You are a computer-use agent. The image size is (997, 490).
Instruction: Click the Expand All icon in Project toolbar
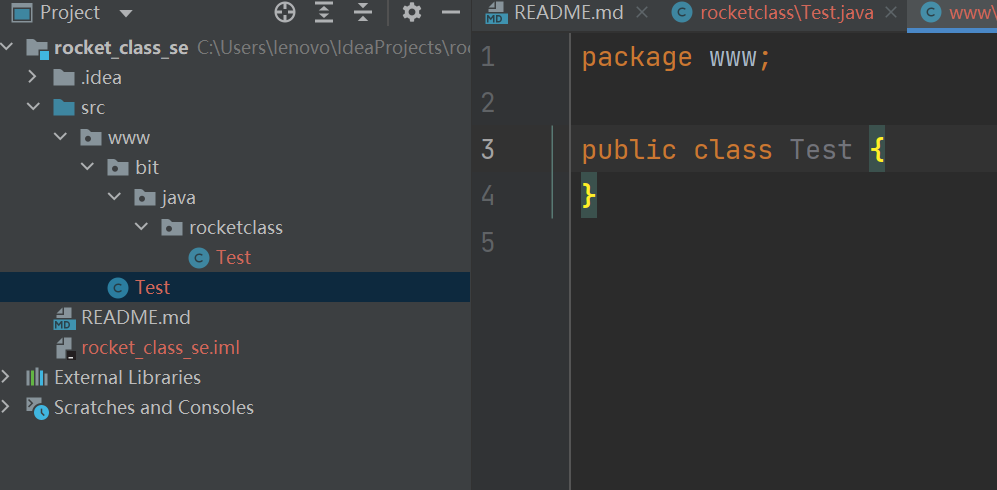tap(324, 12)
